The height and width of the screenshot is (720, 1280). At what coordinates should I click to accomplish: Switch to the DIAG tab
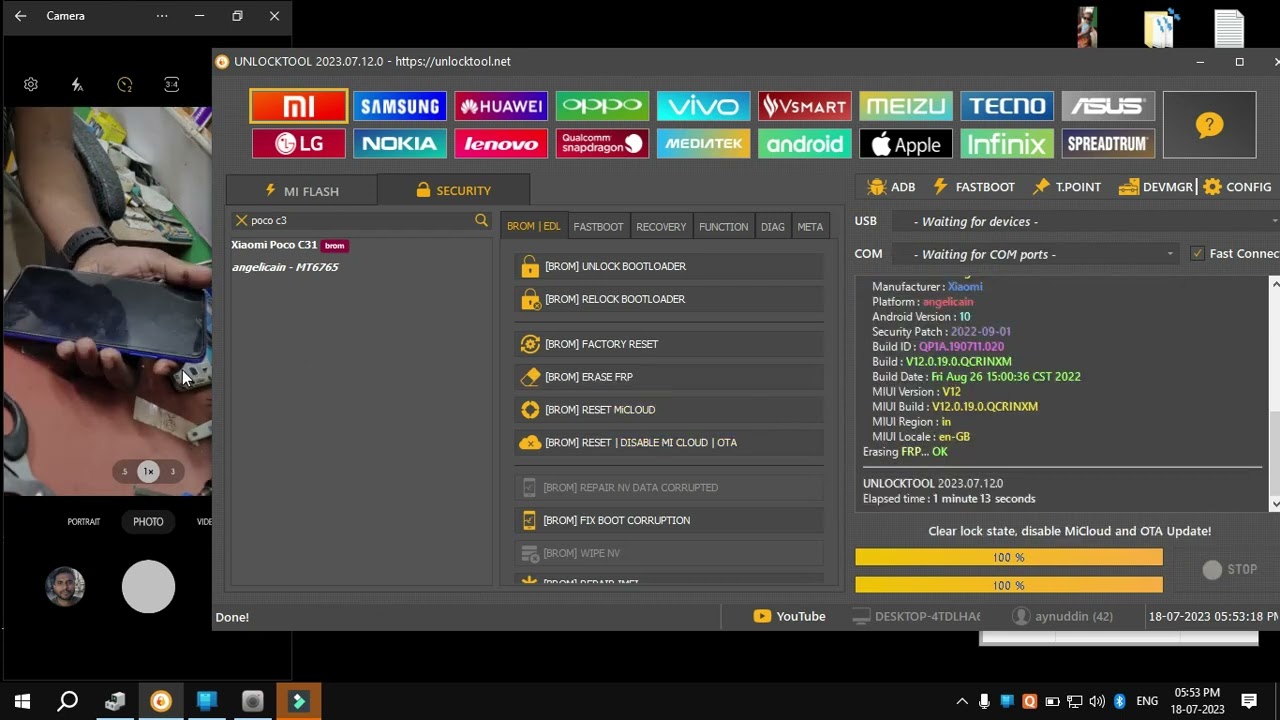[x=772, y=226]
